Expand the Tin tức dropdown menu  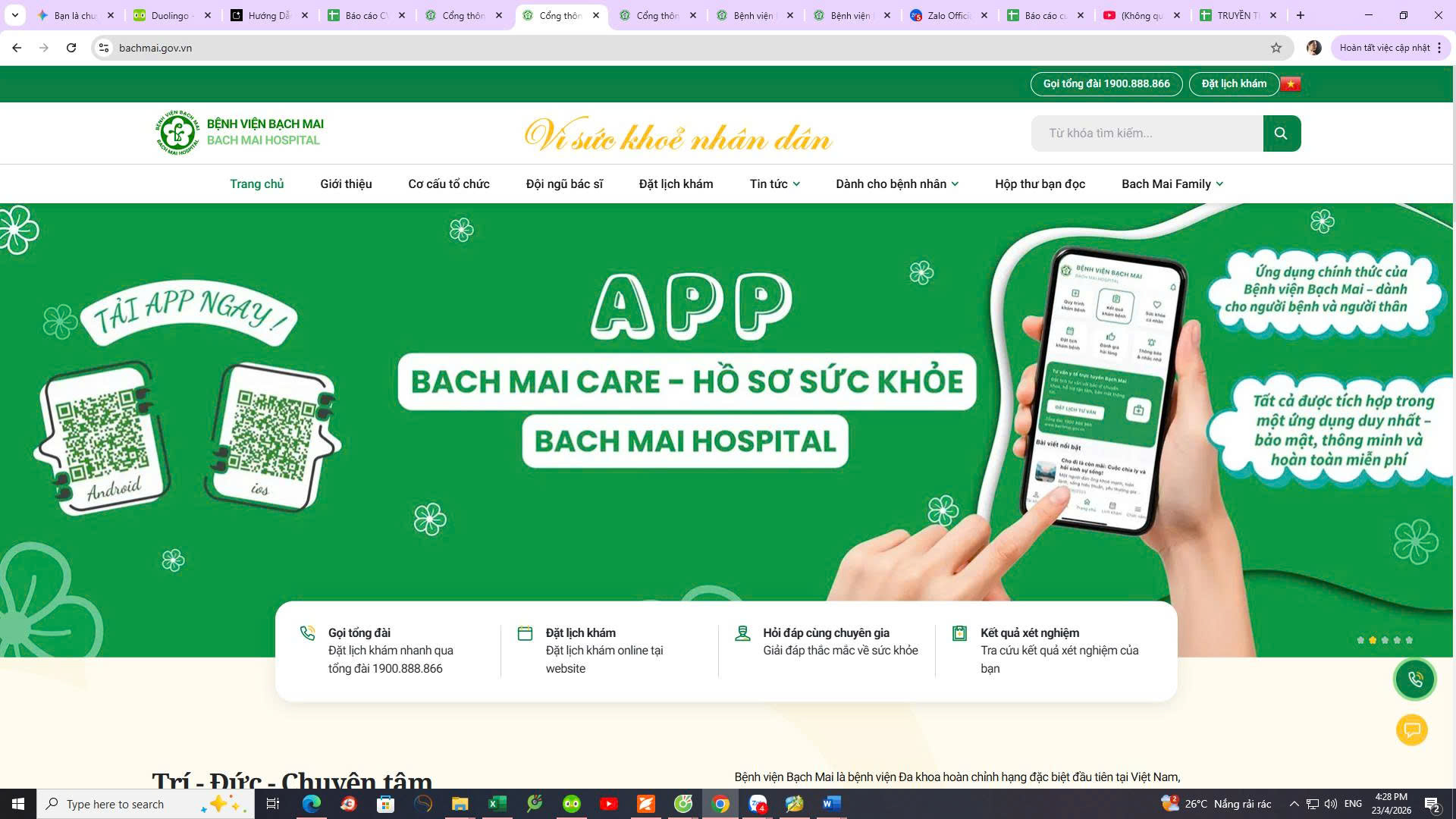(774, 184)
